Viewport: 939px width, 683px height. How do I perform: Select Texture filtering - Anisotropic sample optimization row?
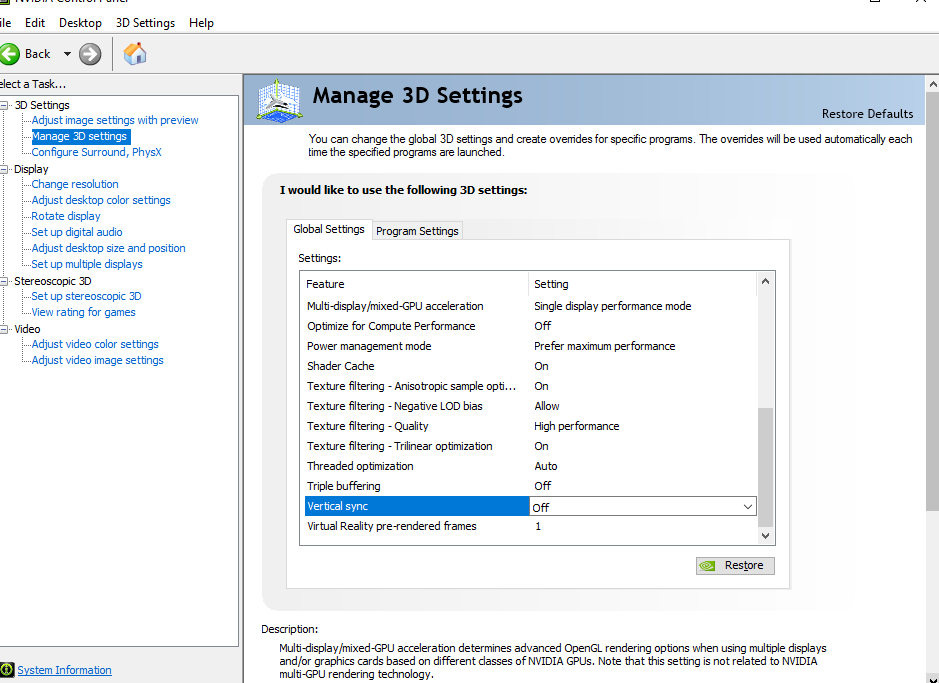click(531, 386)
